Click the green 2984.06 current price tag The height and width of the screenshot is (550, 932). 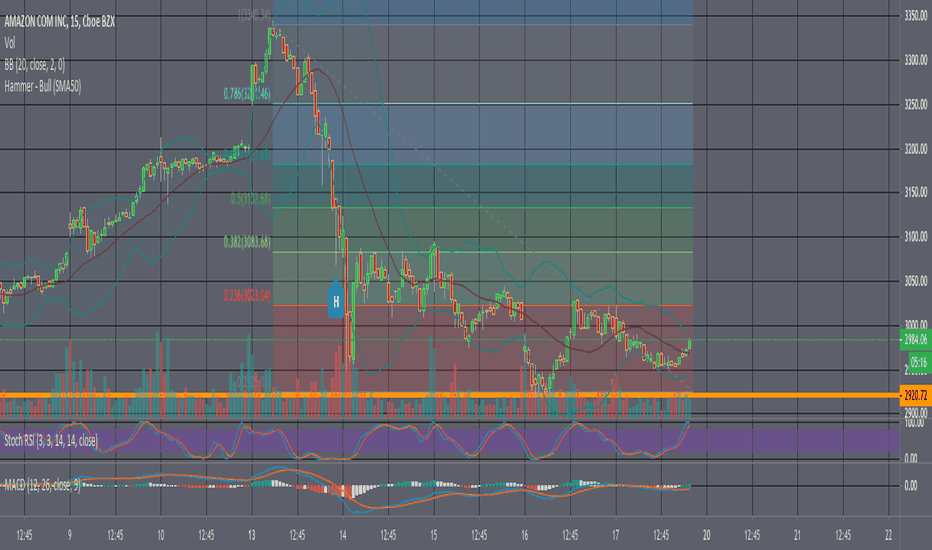click(x=916, y=340)
